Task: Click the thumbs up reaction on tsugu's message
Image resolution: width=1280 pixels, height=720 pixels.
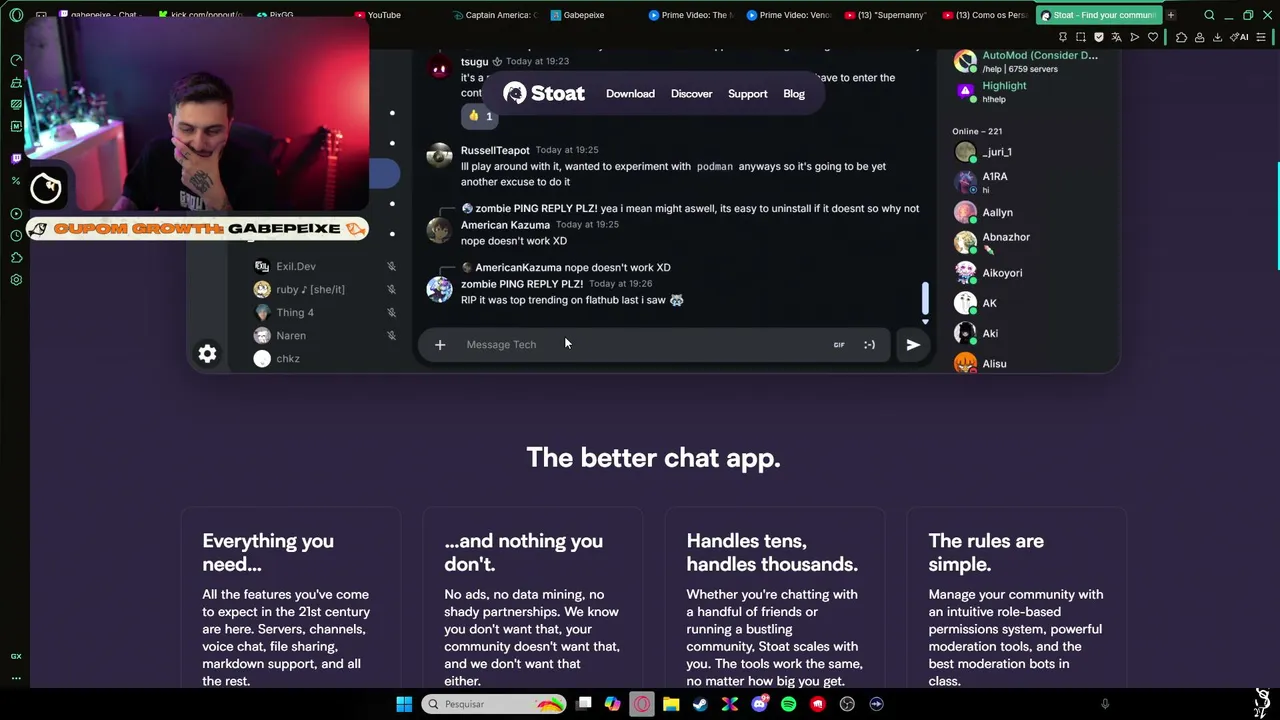Action: 479,116
